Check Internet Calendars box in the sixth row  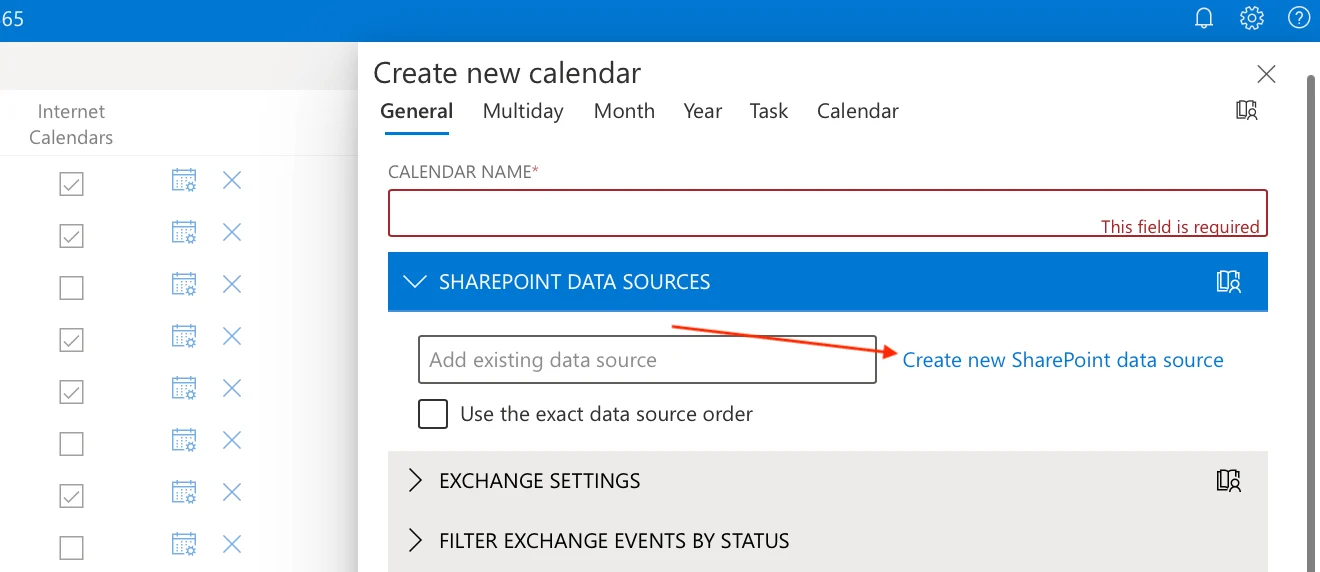[x=71, y=444]
